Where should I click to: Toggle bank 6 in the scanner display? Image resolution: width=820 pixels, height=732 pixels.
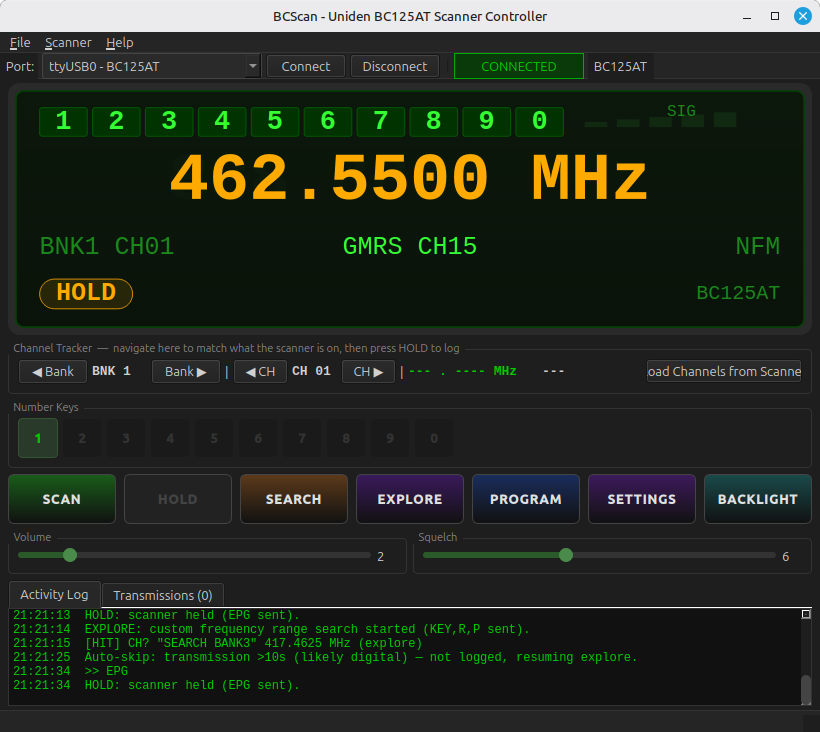328,121
